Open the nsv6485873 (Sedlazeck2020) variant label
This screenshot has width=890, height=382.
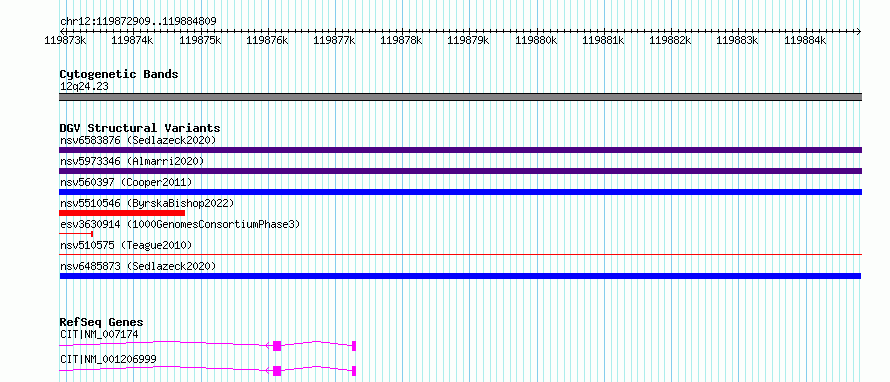coord(138,266)
